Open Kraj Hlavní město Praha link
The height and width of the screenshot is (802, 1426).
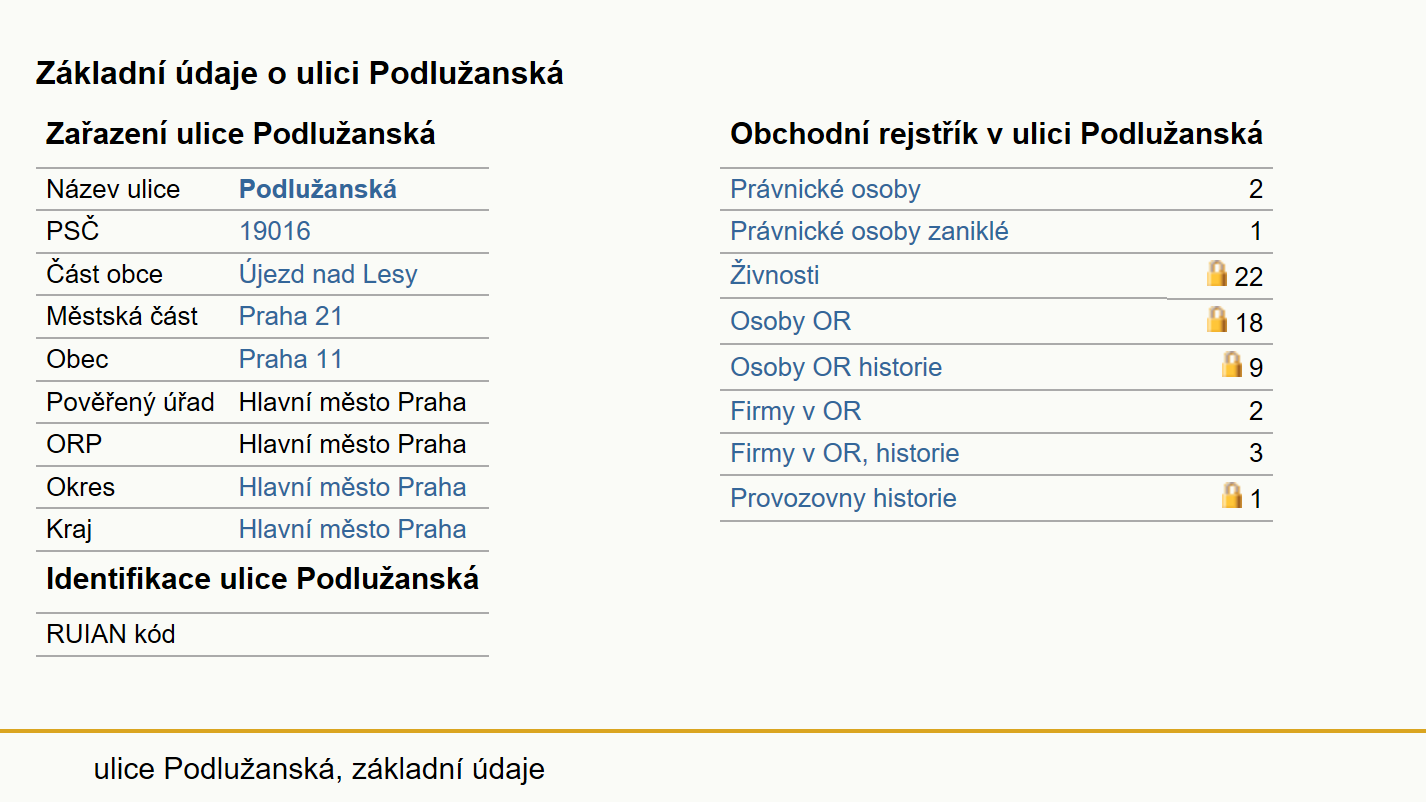click(353, 529)
